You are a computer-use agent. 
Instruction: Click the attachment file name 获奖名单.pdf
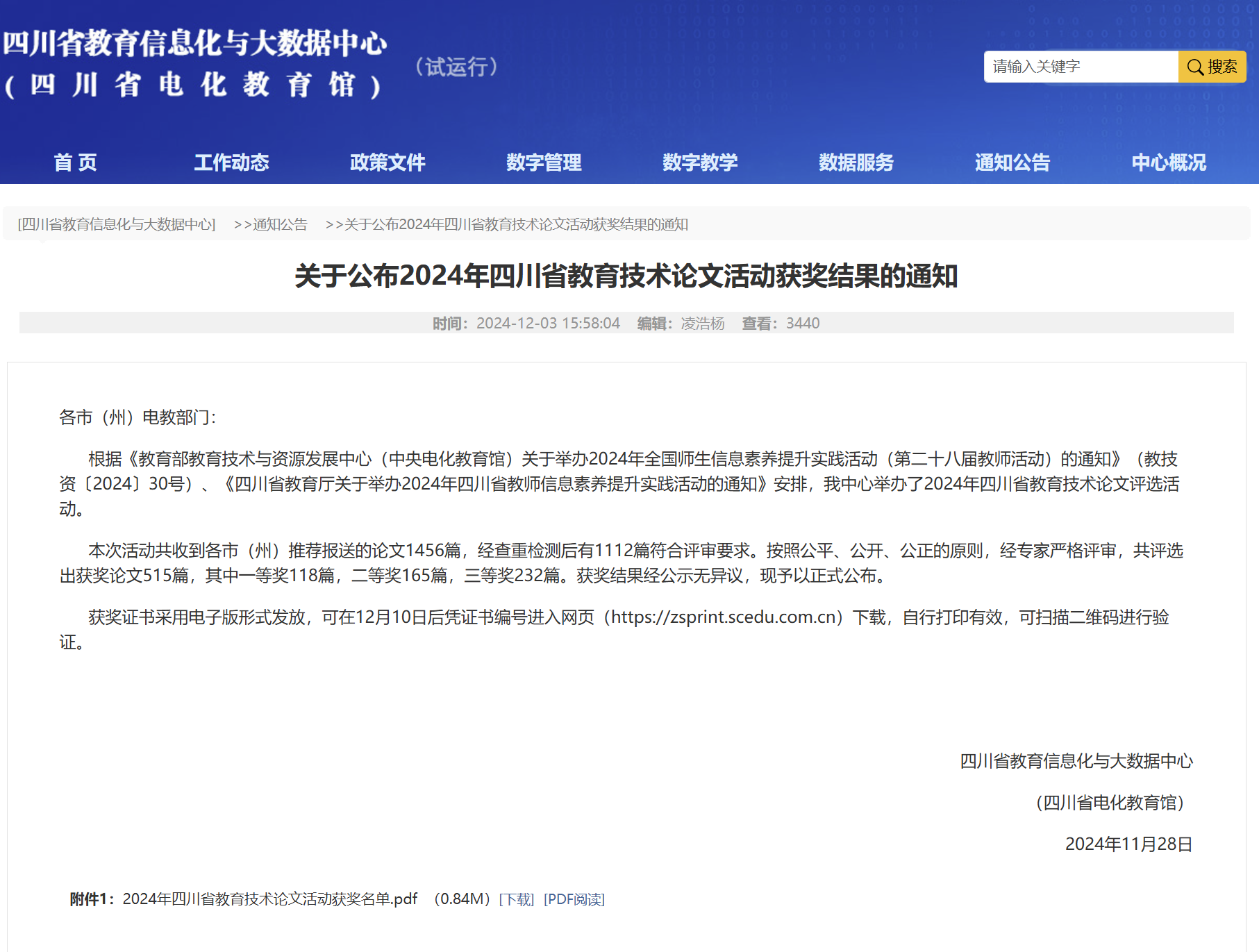[x=270, y=899]
